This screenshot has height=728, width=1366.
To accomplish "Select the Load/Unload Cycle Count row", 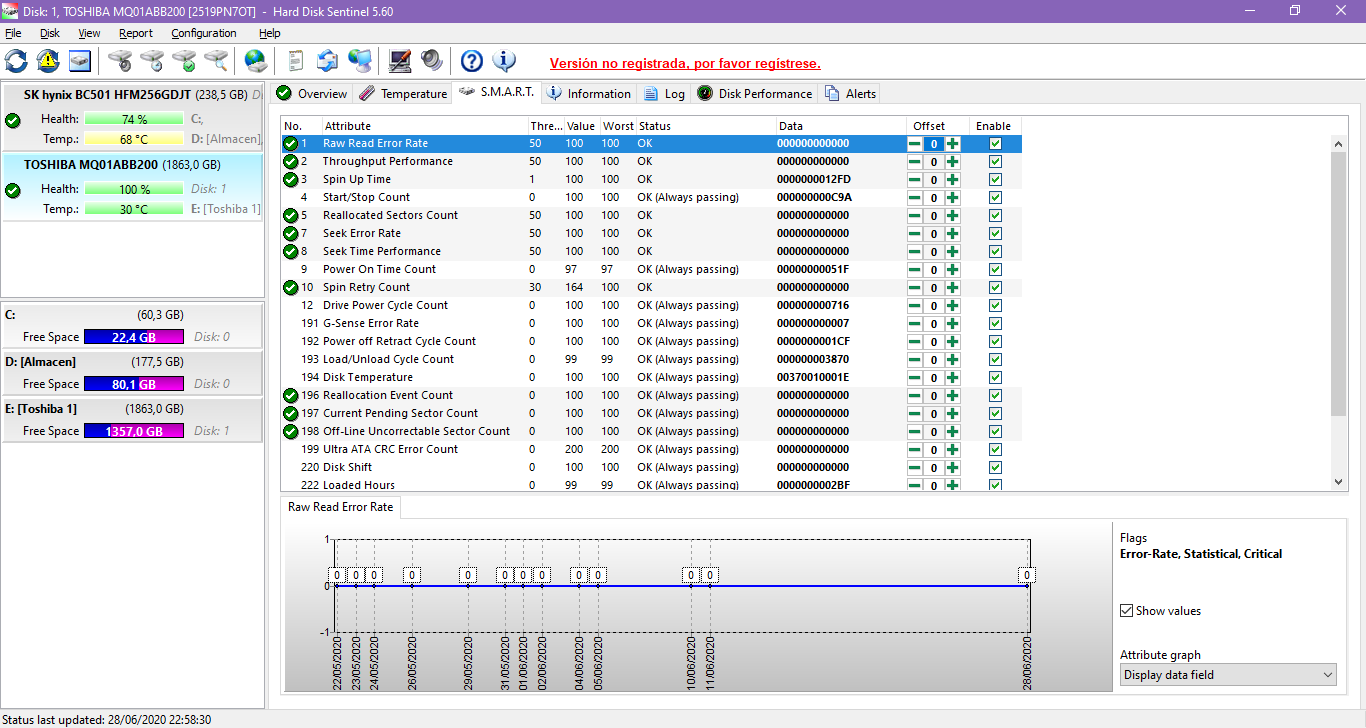I will click(x=651, y=359).
